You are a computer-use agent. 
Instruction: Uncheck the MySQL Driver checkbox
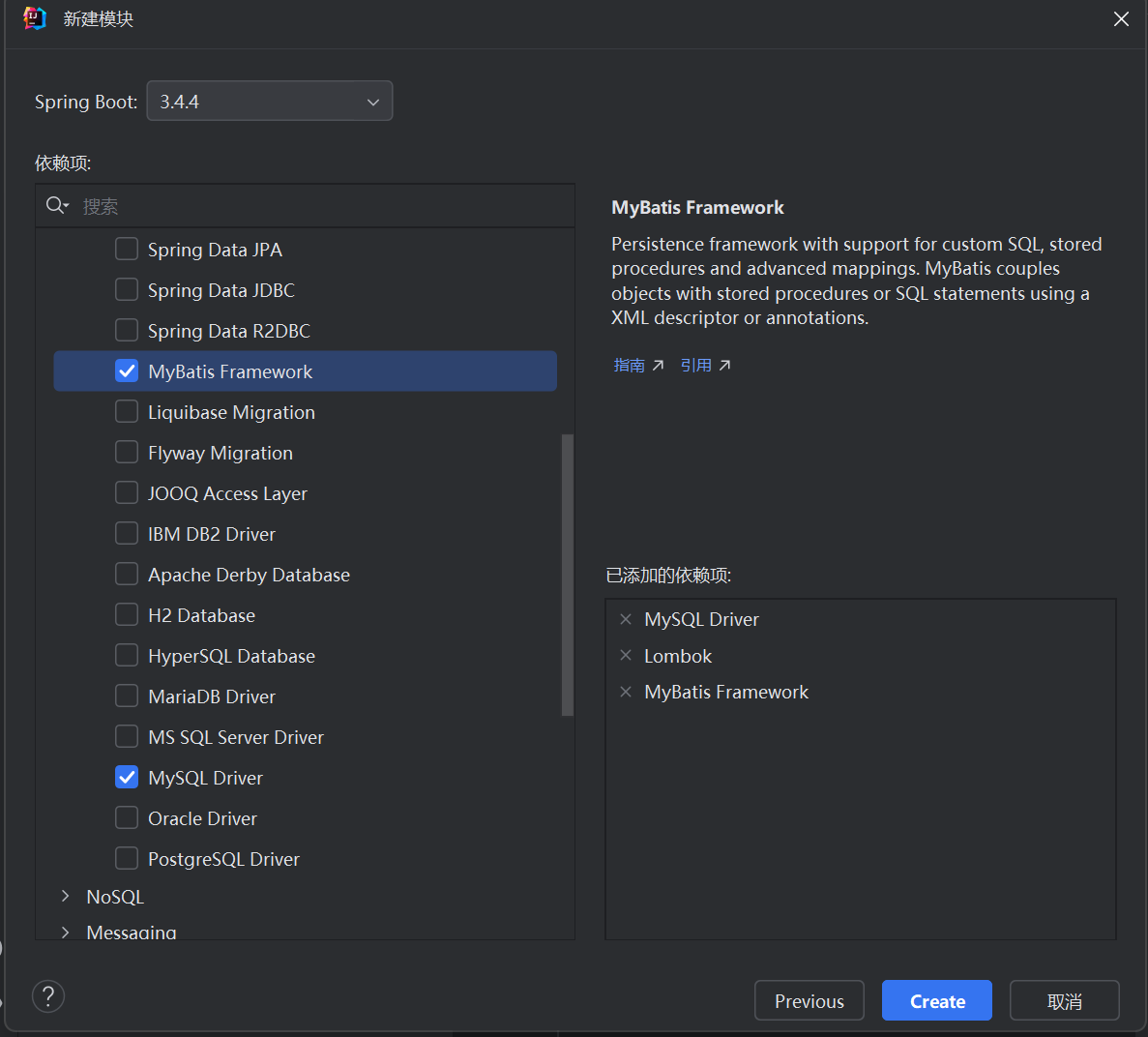(x=127, y=777)
